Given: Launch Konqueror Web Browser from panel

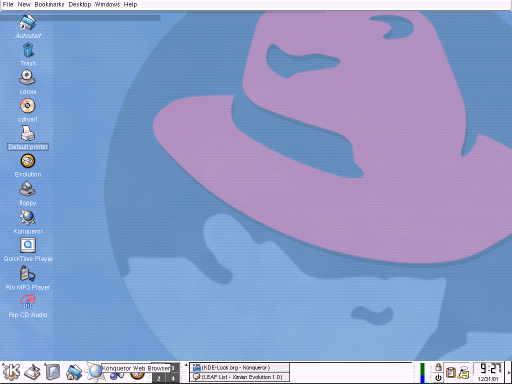Looking at the screenshot, I should pos(95,371).
